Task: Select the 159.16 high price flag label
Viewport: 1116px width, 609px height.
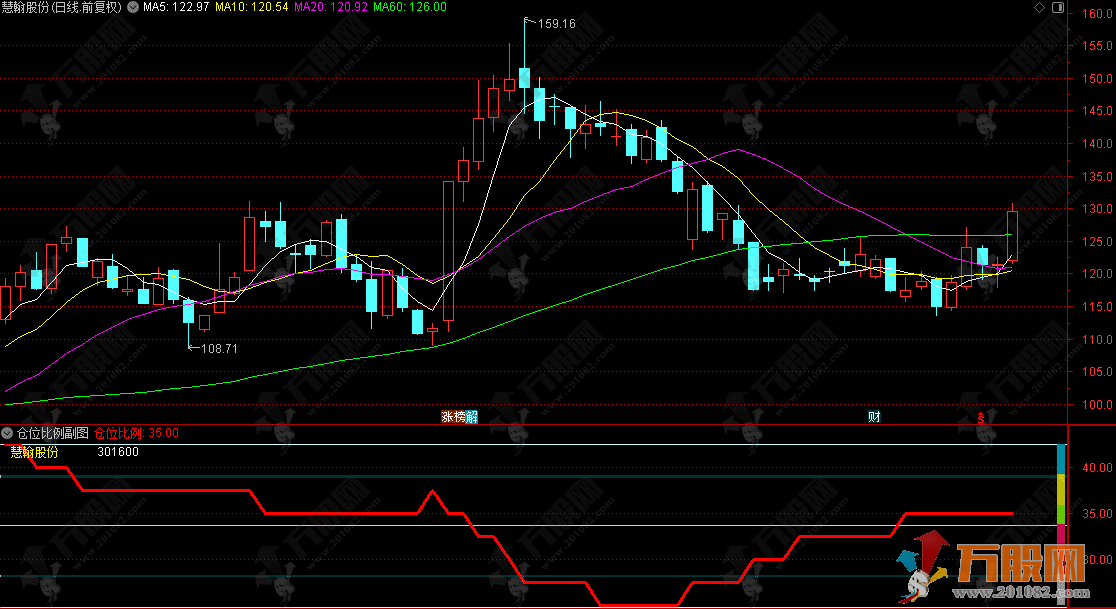Action: tap(555, 24)
